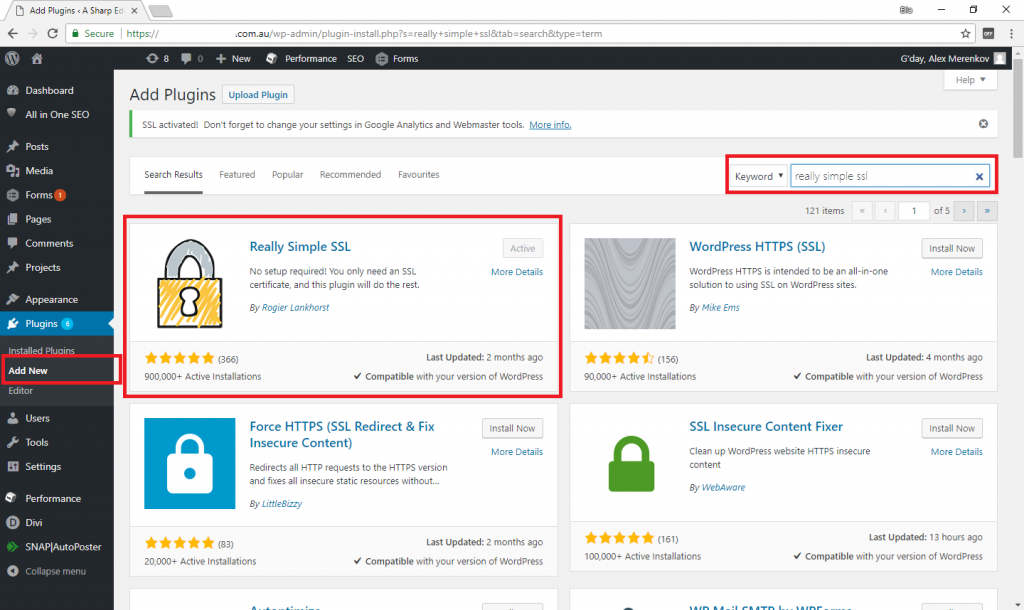The width and height of the screenshot is (1024, 610).
Task: Click the Upload Plugin button
Action: (257, 94)
